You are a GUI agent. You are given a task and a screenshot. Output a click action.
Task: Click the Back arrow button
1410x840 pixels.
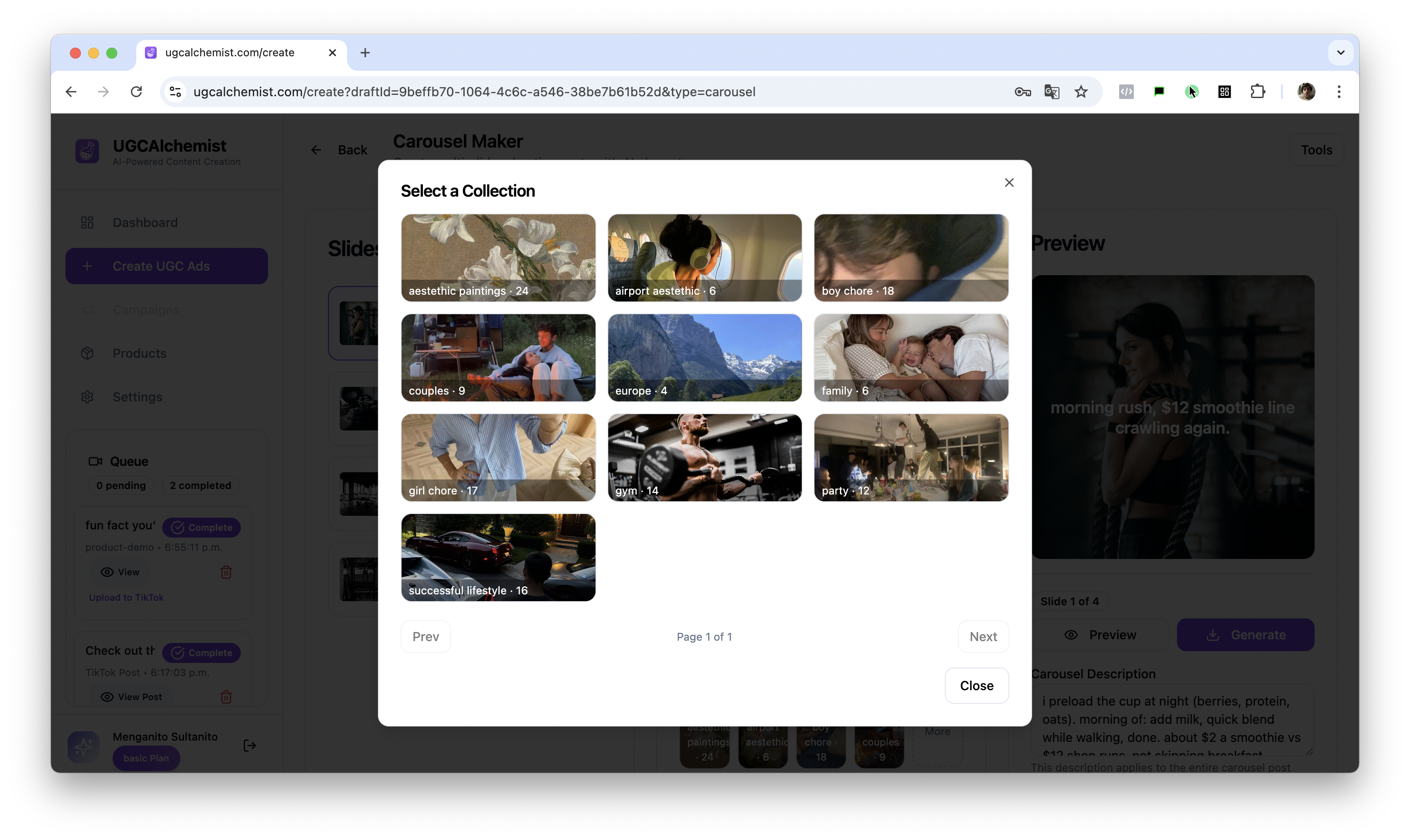coord(339,150)
